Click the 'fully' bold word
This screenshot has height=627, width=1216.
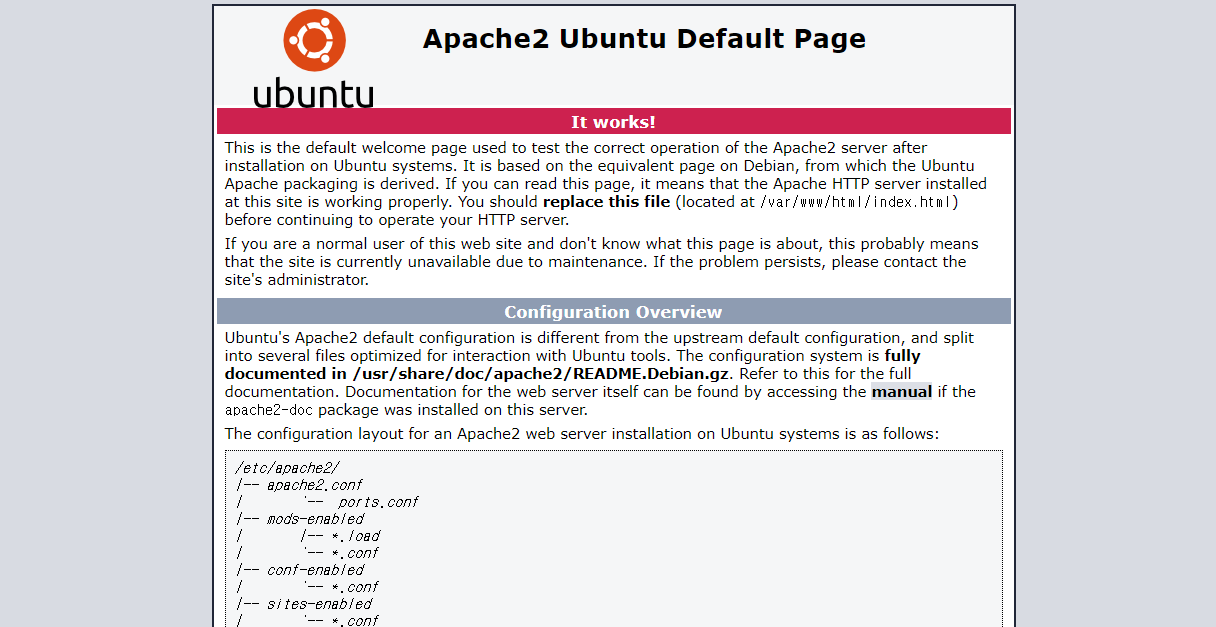(x=902, y=356)
